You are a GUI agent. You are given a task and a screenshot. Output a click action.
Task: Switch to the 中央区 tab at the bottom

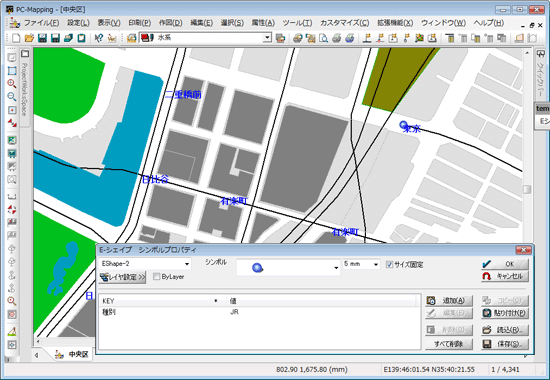[73, 354]
